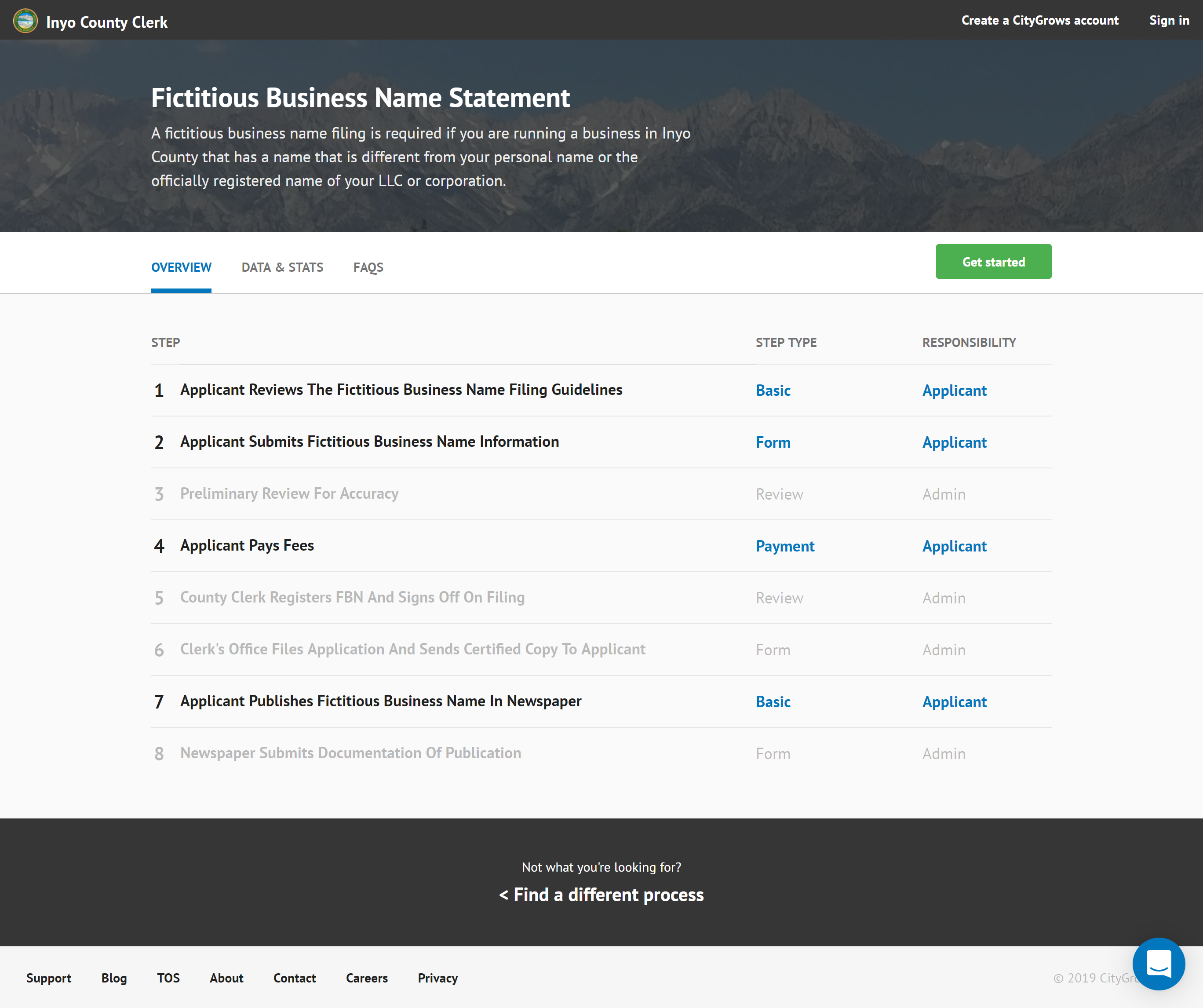
Task: Click Payment step type in step 4
Action: point(785,546)
